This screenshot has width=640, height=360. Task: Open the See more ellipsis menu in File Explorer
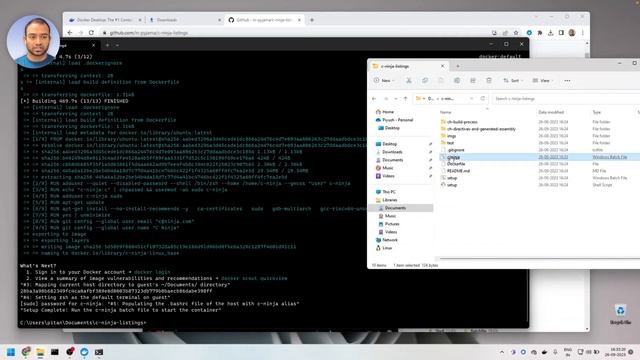(x=567, y=81)
